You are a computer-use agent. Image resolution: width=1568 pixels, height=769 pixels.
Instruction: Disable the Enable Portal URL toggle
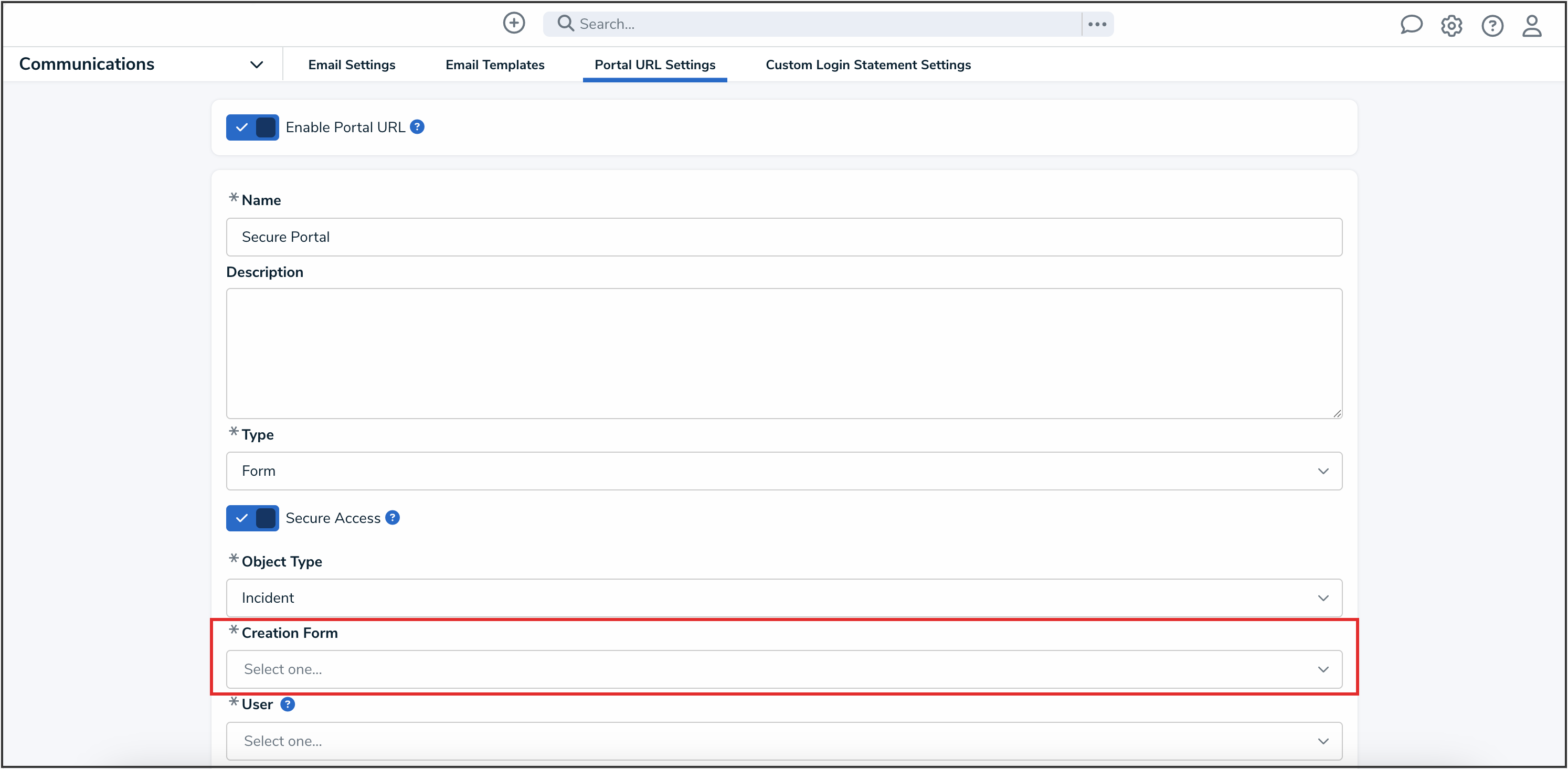tap(252, 128)
